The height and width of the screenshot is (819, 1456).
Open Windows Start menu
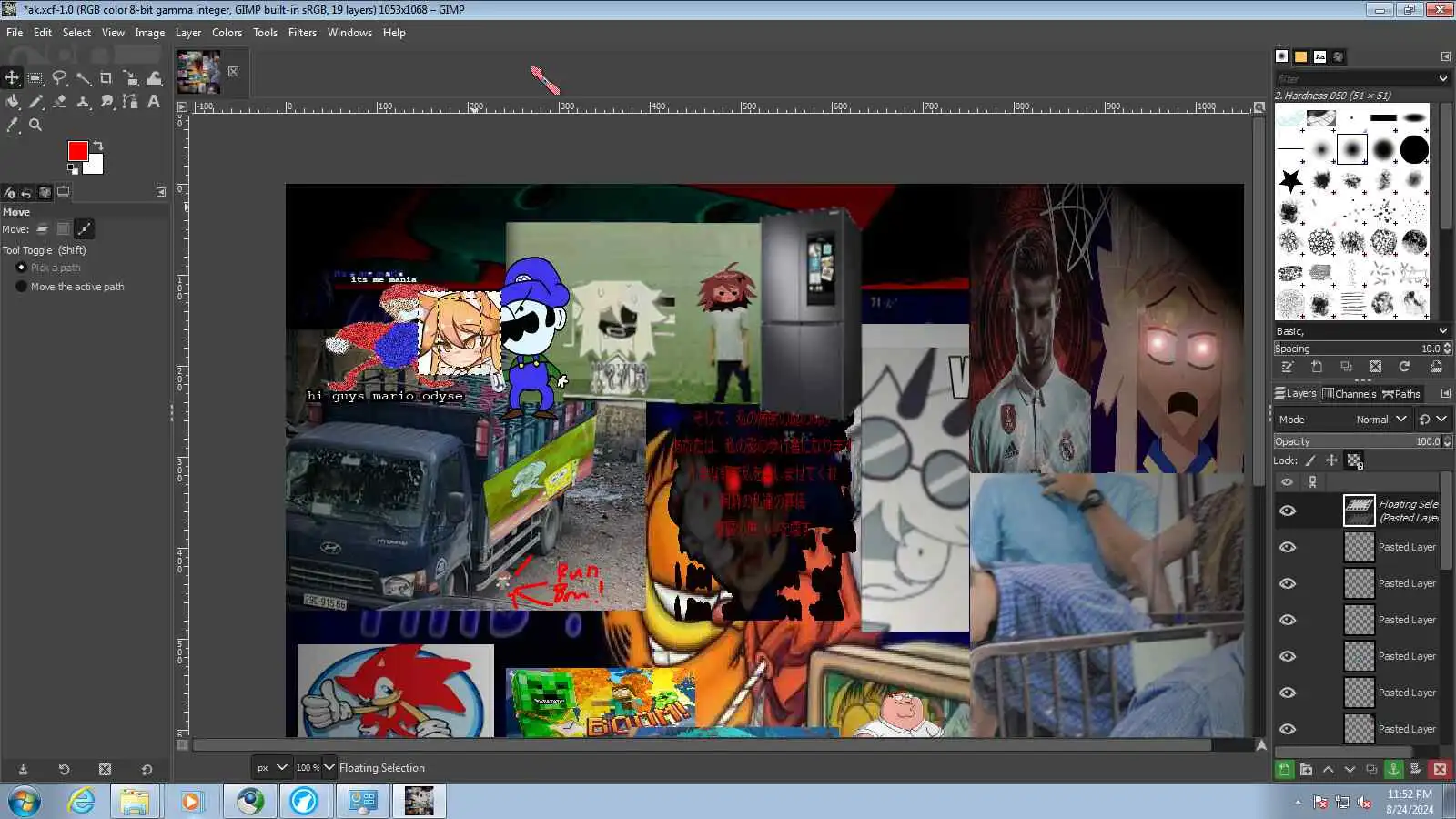(25, 802)
